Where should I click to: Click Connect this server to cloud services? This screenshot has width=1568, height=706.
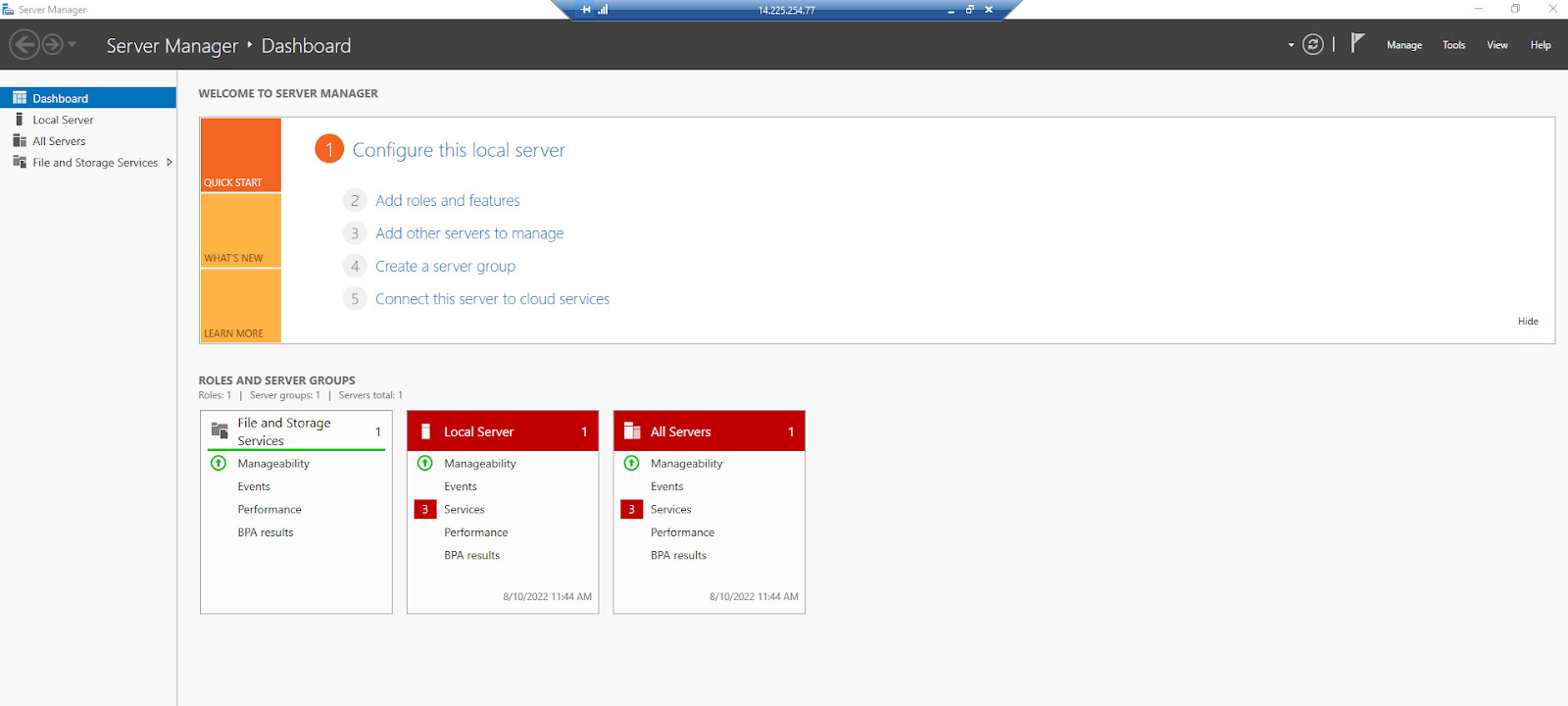tap(492, 299)
